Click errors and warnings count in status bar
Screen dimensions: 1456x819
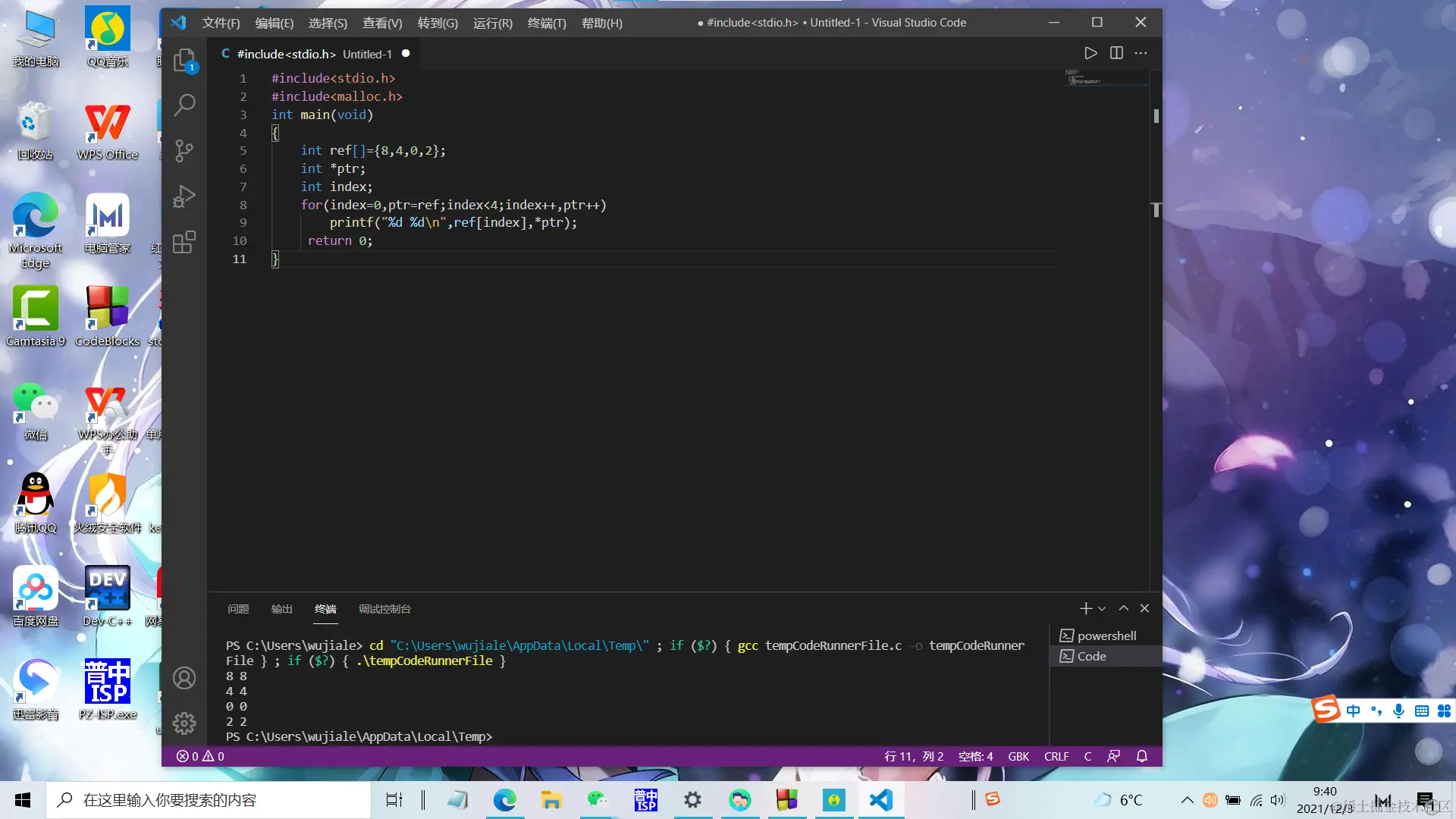click(200, 756)
